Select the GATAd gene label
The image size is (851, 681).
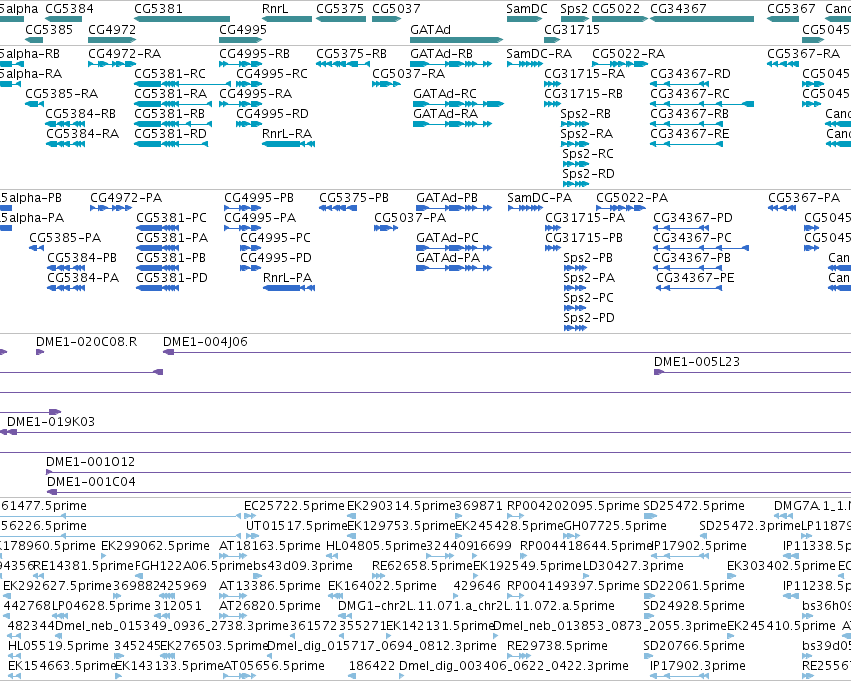(x=430, y=29)
